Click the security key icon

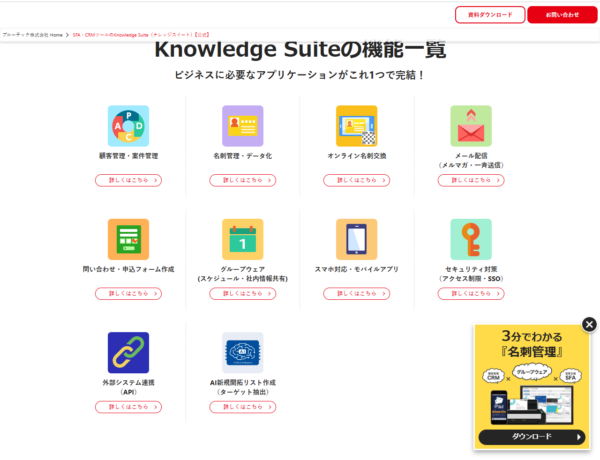[x=471, y=239]
